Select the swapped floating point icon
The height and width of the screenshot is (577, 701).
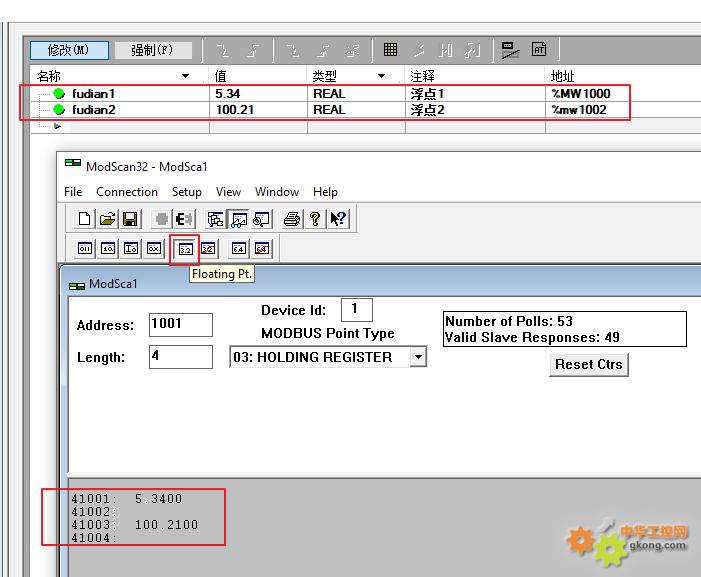point(208,248)
